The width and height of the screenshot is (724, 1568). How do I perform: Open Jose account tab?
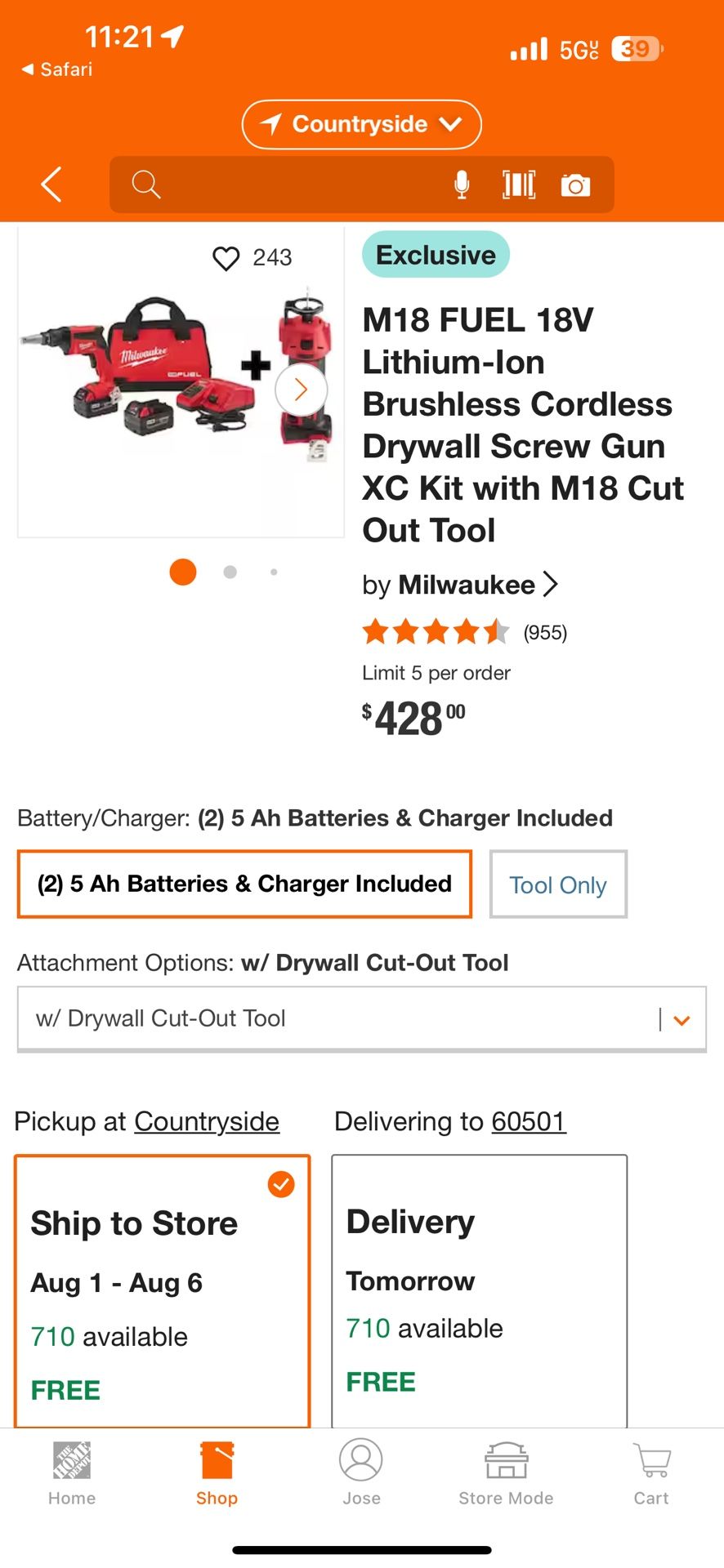pyautogui.click(x=361, y=1474)
